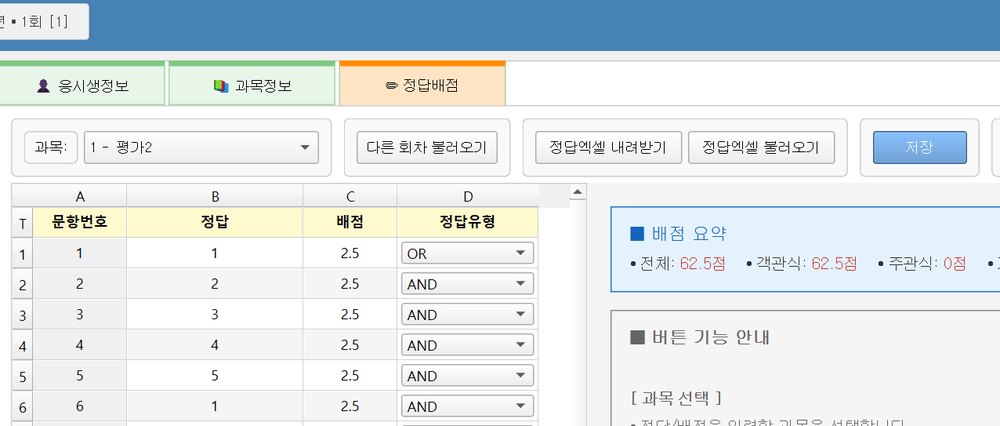Click the 정답엑셀 불러오기 button

point(761,147)
